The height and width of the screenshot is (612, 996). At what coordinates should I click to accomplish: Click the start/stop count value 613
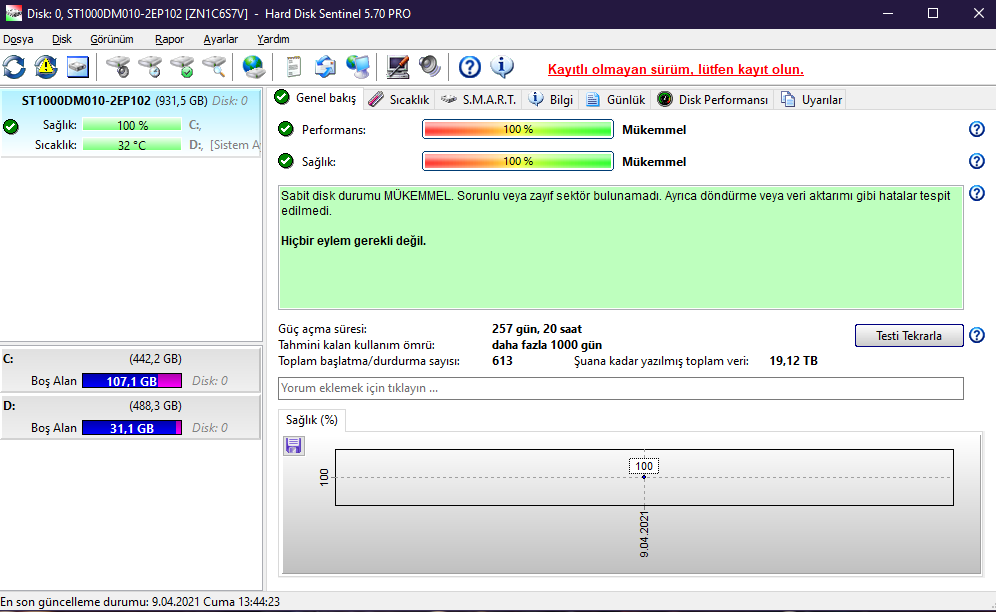point(502,361)
